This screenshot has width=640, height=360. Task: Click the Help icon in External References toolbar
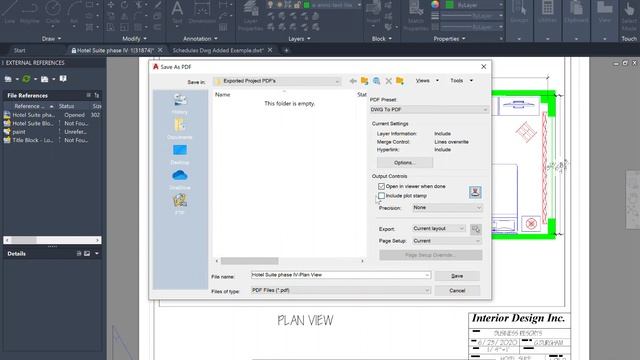[63, 79]
